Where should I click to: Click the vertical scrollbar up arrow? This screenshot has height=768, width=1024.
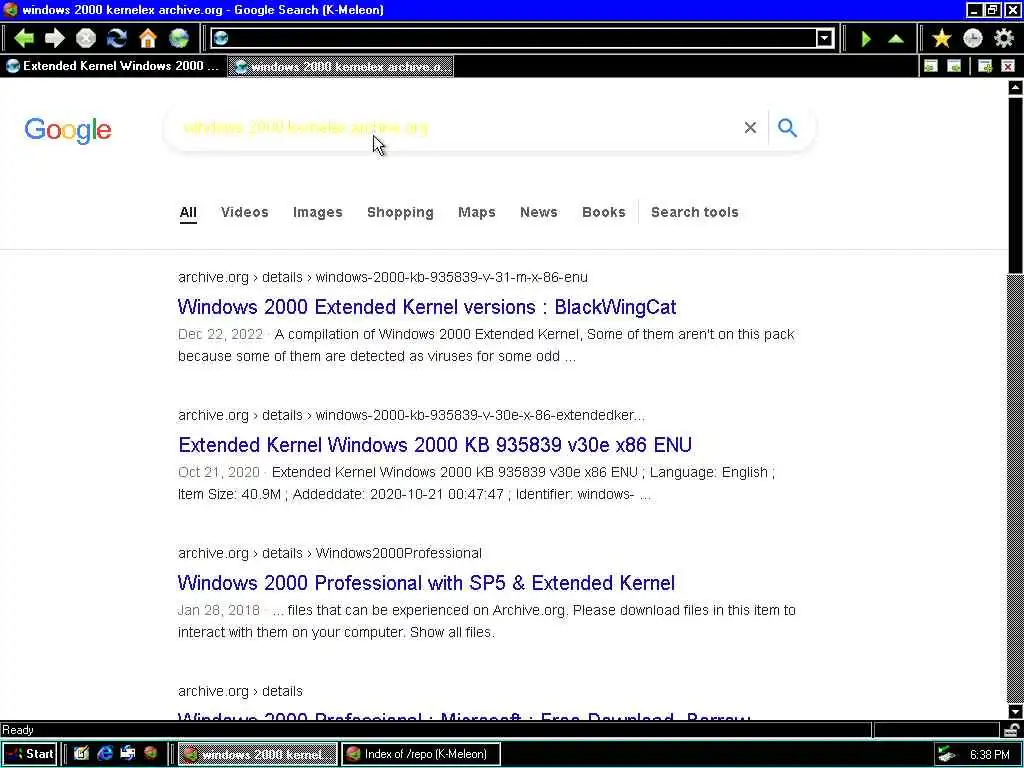point(1015,87)
